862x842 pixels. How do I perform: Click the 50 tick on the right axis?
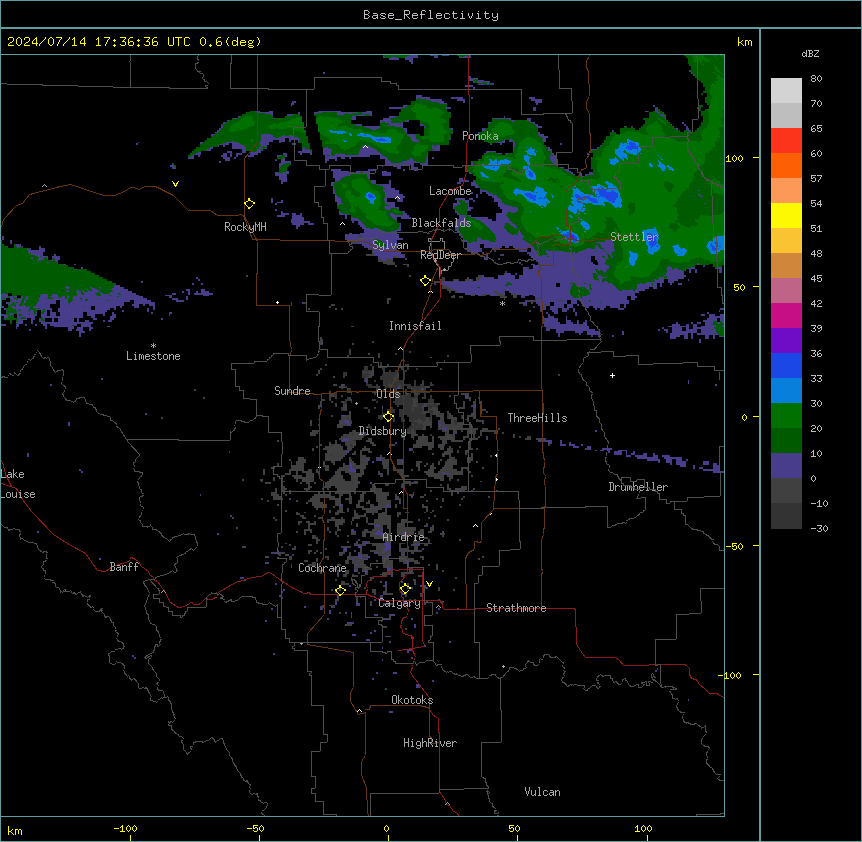pos(739,287)
